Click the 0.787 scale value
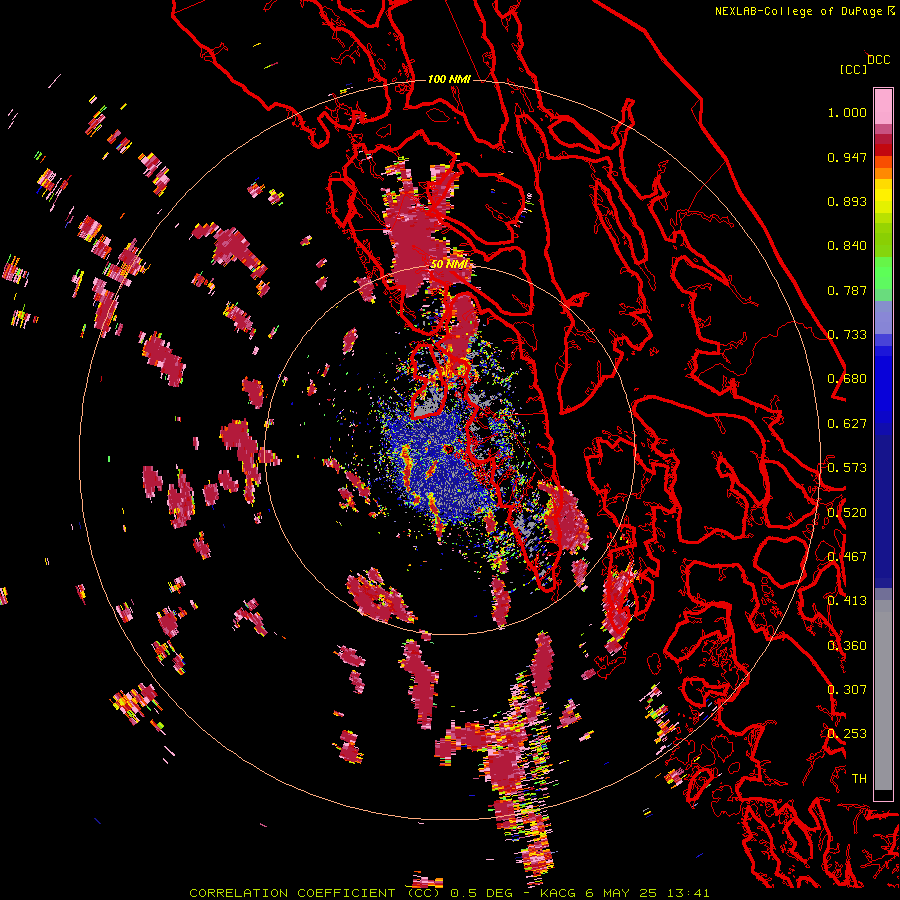Viewport: 900px width, 900px height. point(847,290)
